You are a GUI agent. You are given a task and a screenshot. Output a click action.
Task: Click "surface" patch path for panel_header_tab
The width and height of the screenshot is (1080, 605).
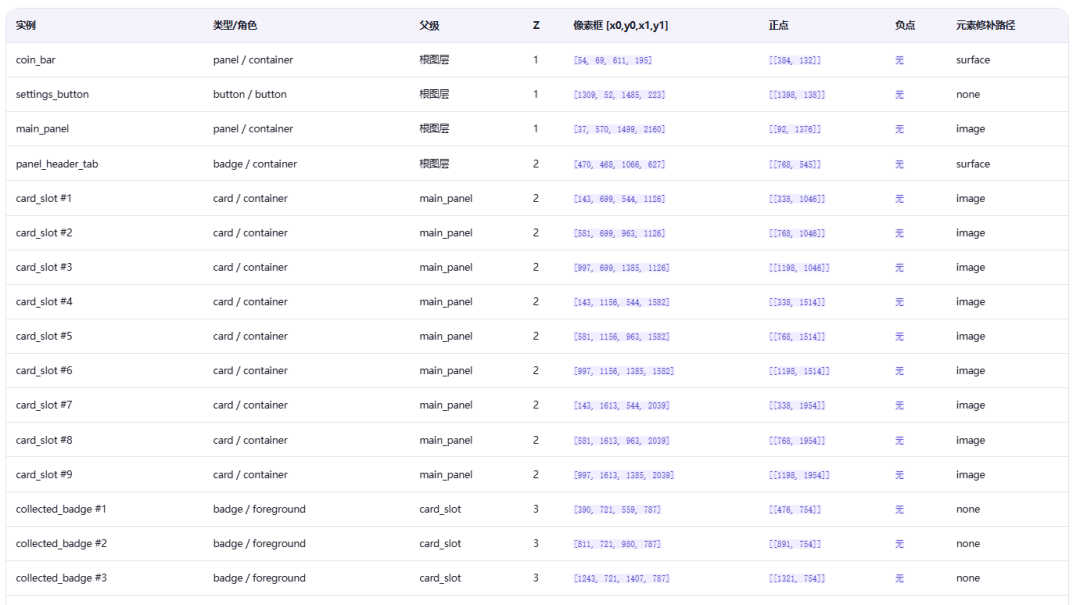pos(973,164)
